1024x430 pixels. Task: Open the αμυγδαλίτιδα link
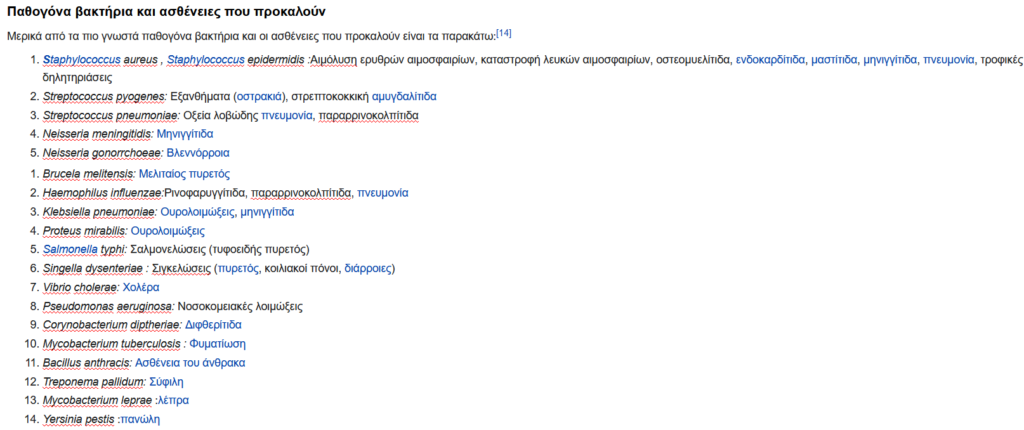coord(403,97)
